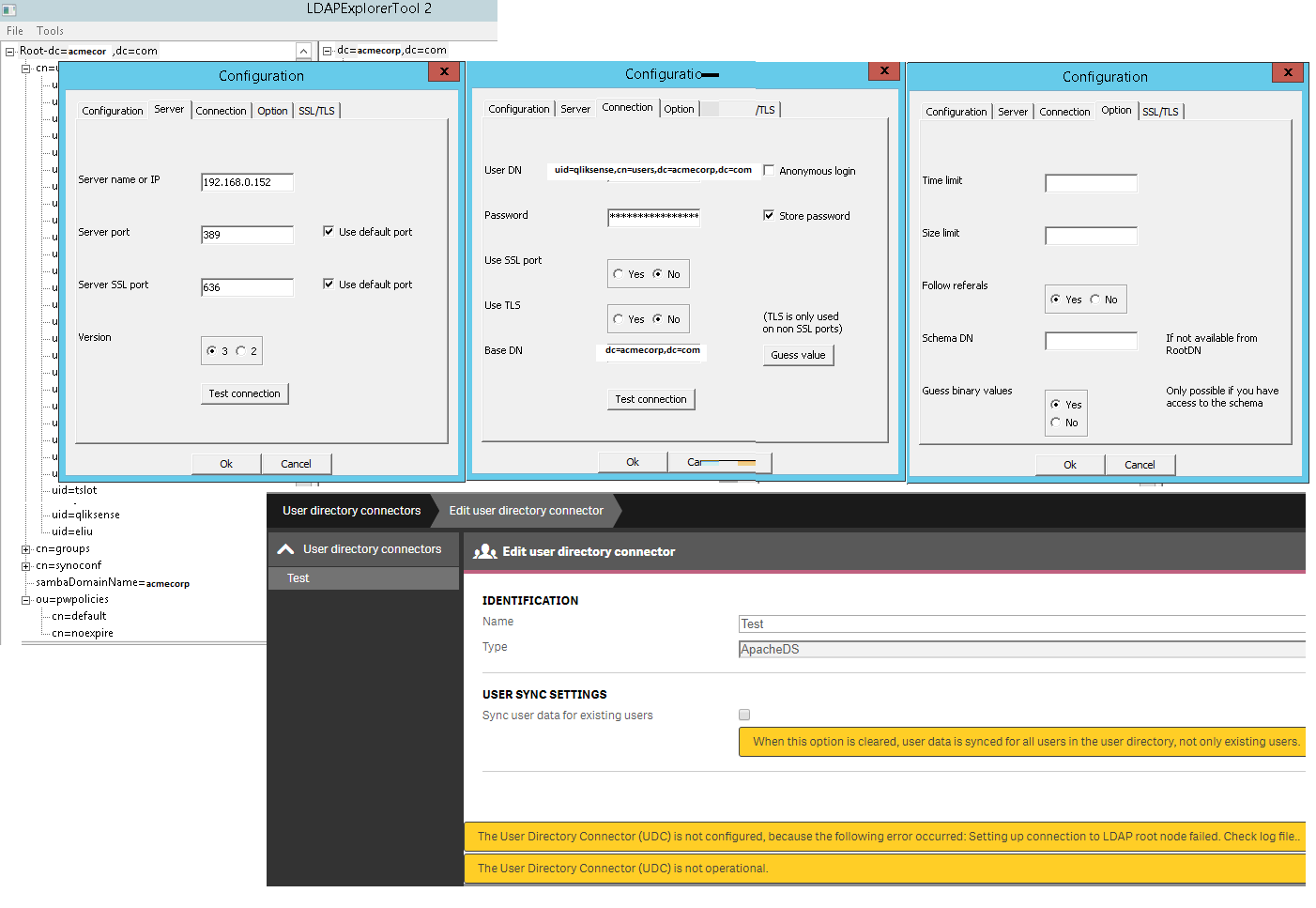1316x908 pixels.
Task: Select cn=noexpire under ou=pwpolicies
Action: point(83,633)
